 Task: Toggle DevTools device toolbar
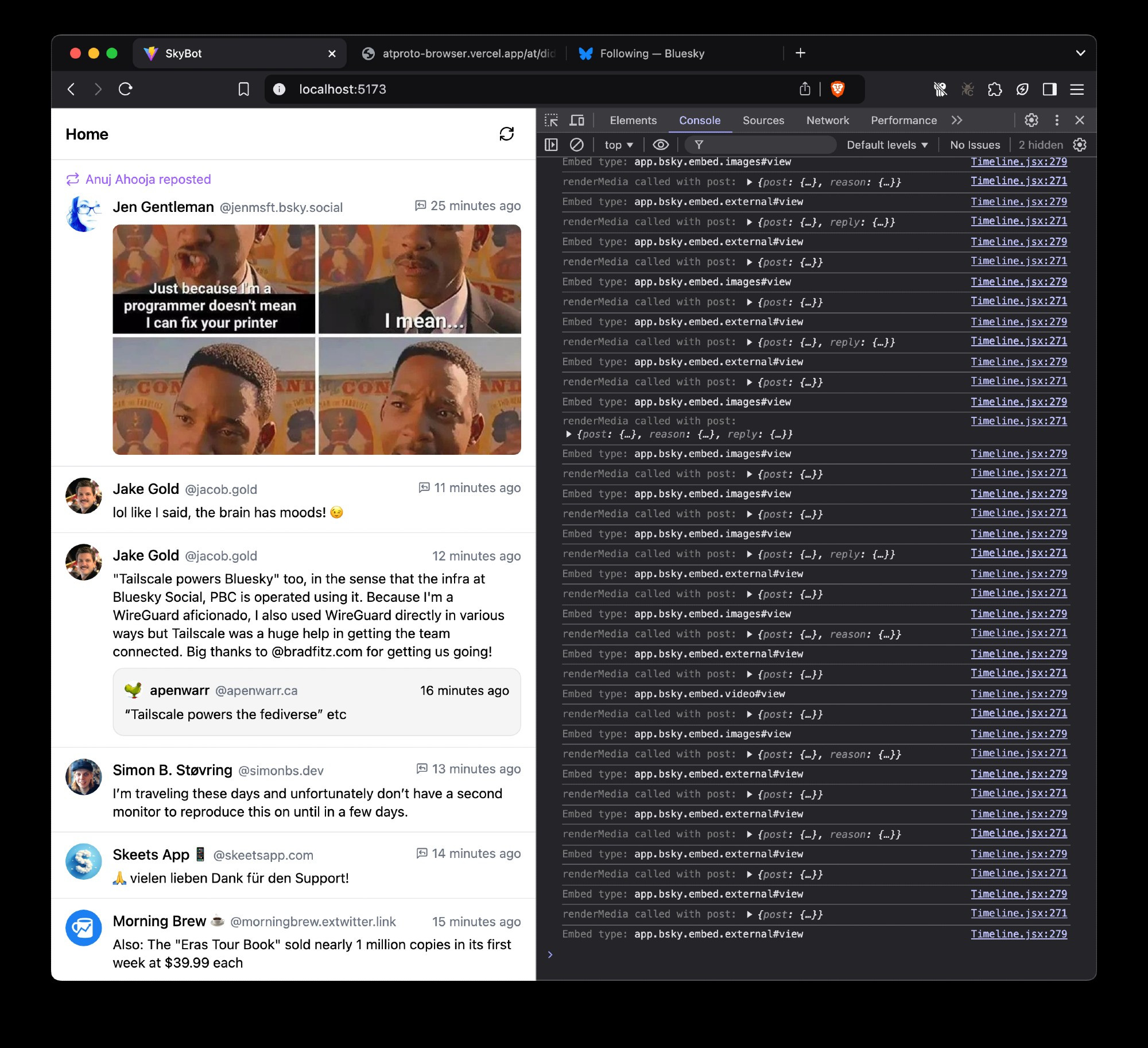point(577,120)
